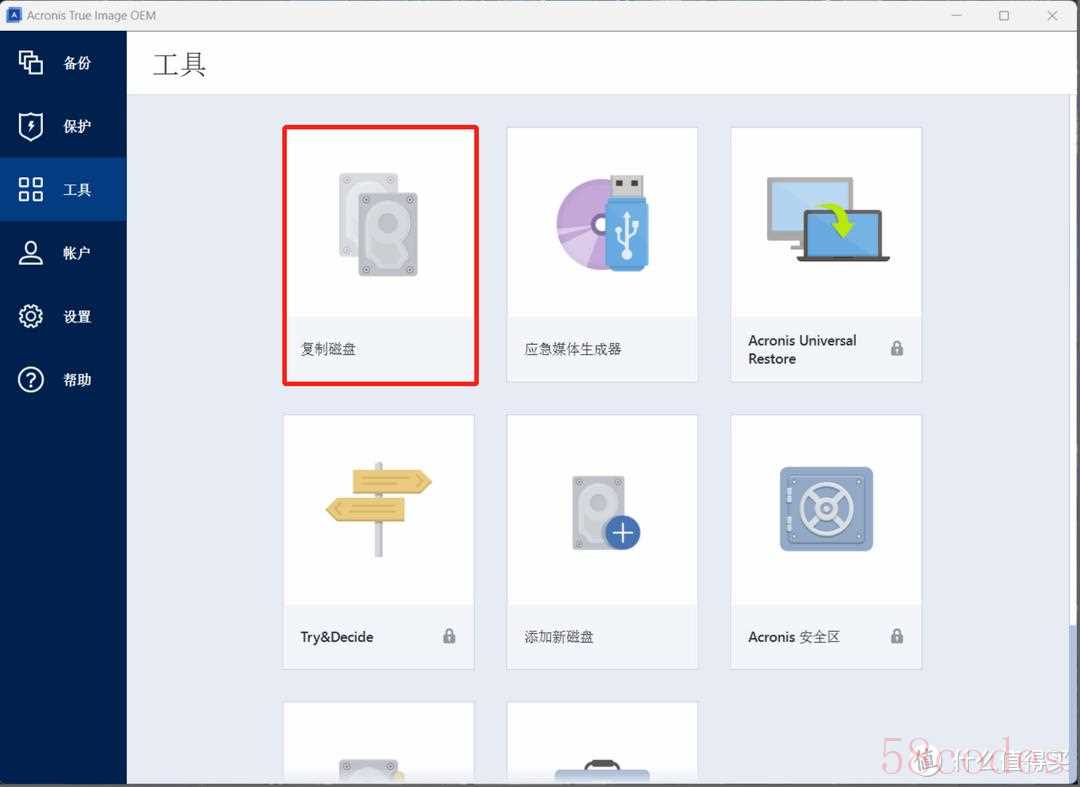Open the 帐户 (Account) section in the sidebar
This screenshot has width=1080, height=787.
point(63,253)
